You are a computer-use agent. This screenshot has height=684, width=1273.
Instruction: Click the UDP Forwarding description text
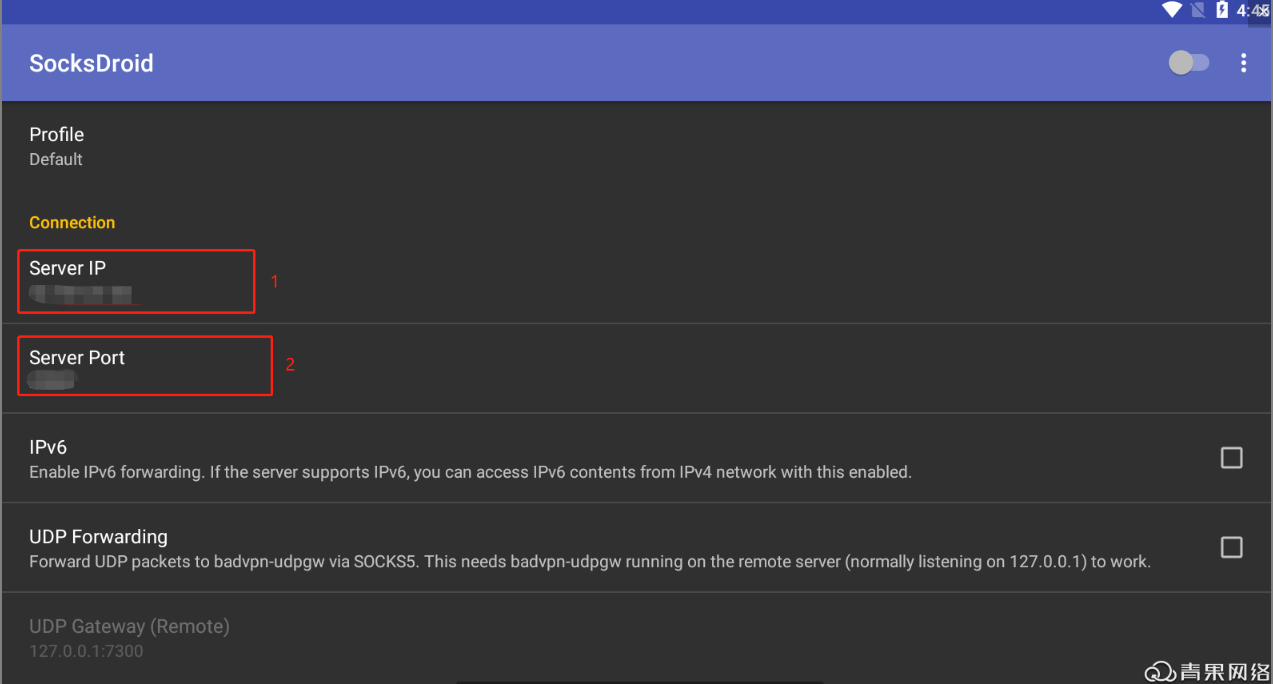point(589,562)
